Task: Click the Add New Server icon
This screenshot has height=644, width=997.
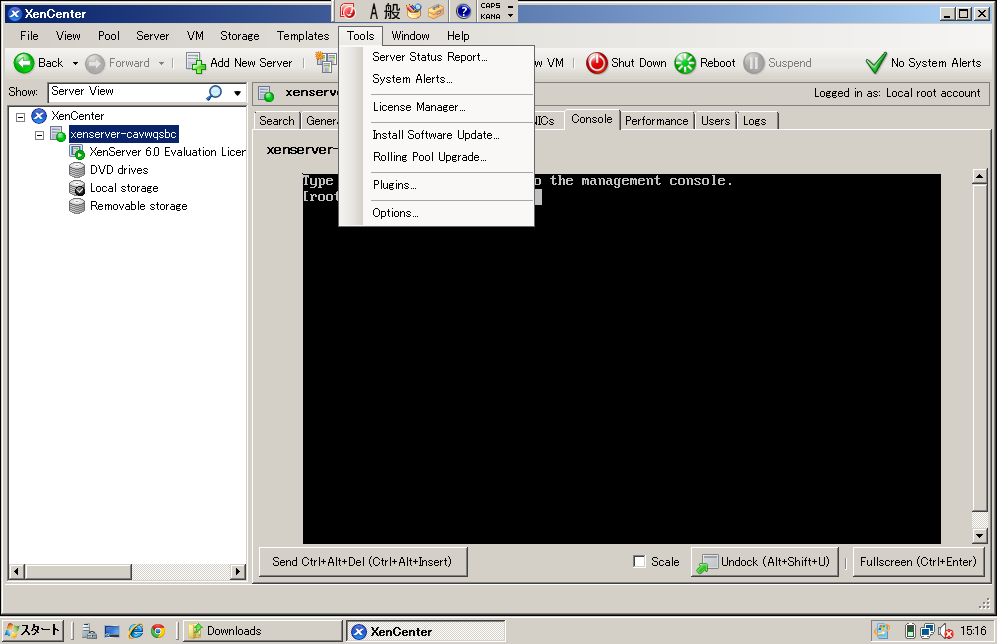Action: point(196,63)
